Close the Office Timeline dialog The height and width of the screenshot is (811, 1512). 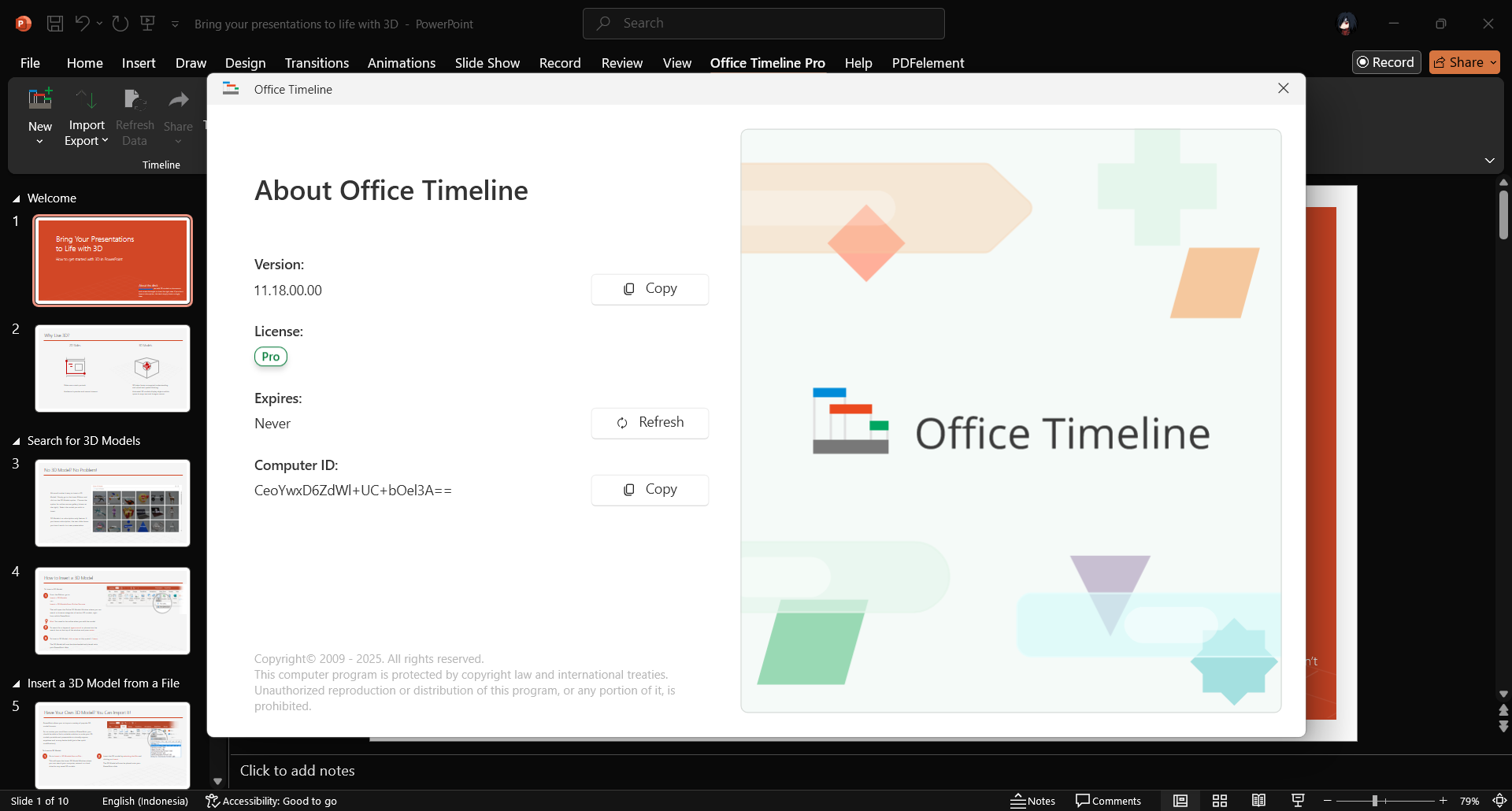[1284, 89]
